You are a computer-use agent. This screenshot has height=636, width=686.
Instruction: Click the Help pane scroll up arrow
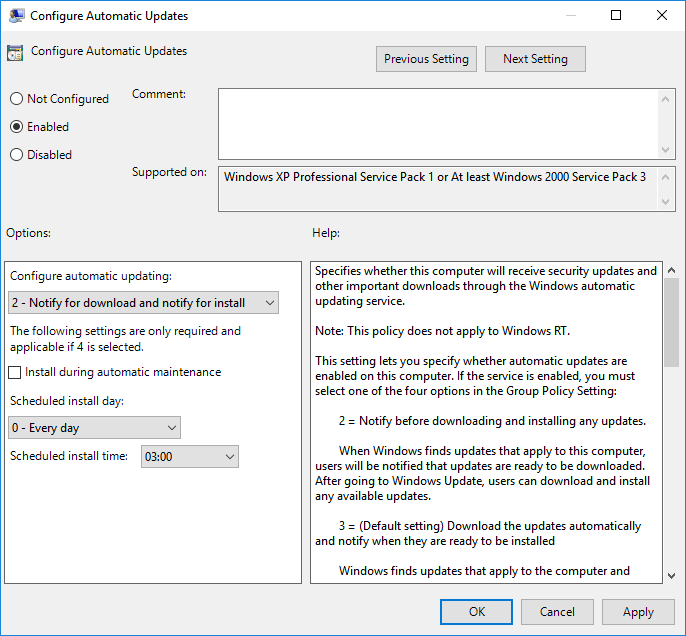(671, 271)
